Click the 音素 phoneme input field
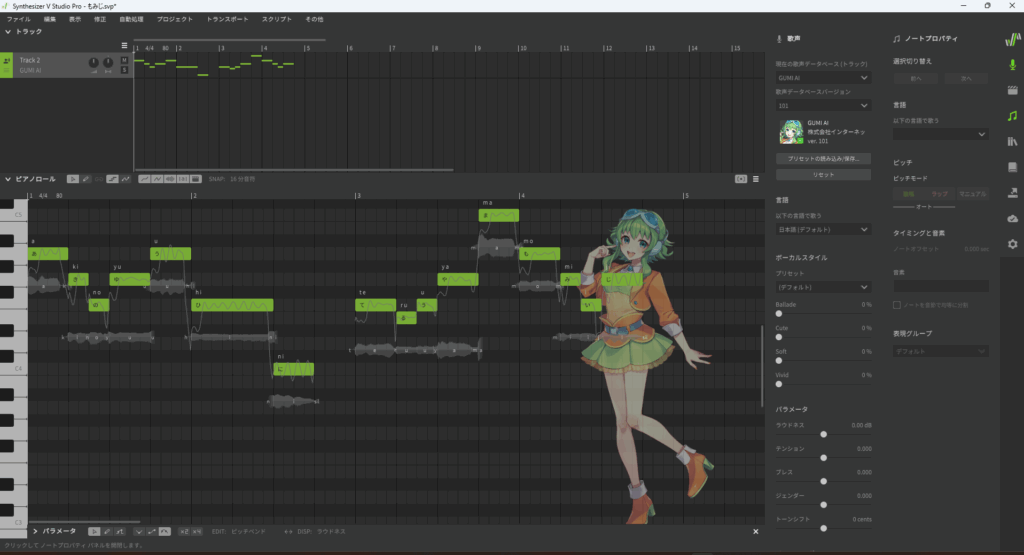 coord(940,286)
